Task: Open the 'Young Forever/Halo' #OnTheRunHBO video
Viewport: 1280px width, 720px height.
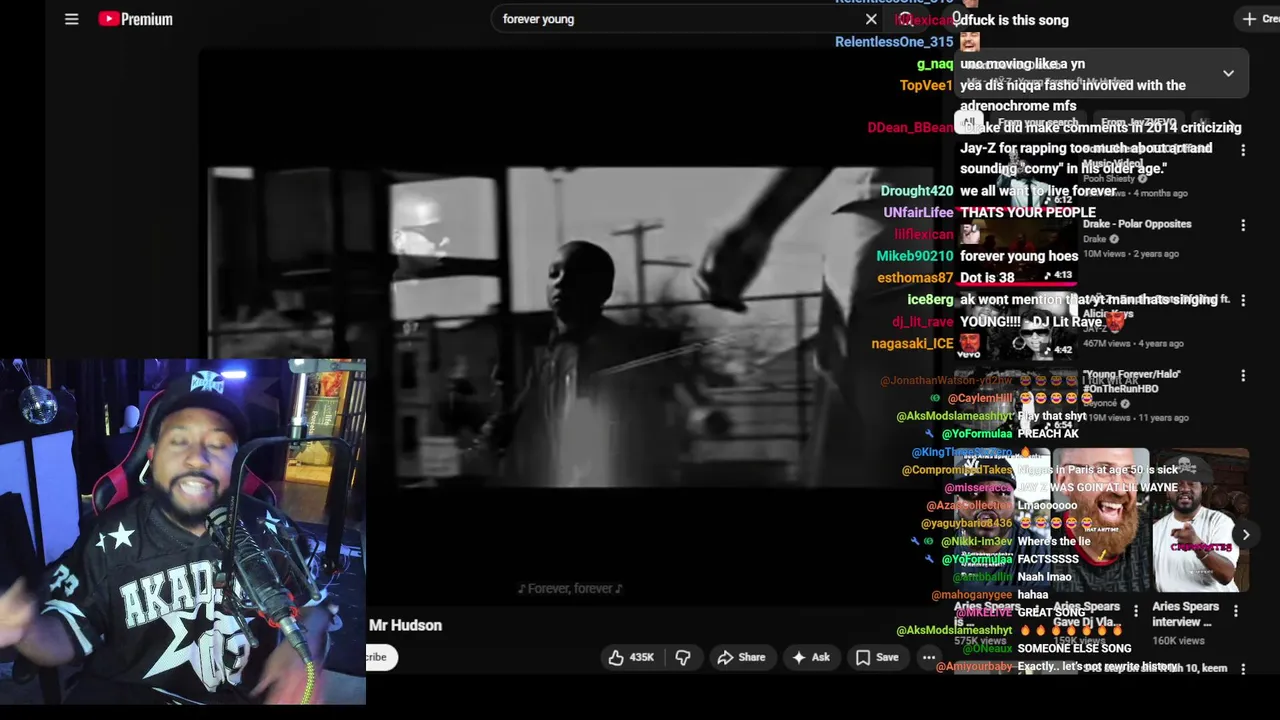Action: tap(1133, 380)
